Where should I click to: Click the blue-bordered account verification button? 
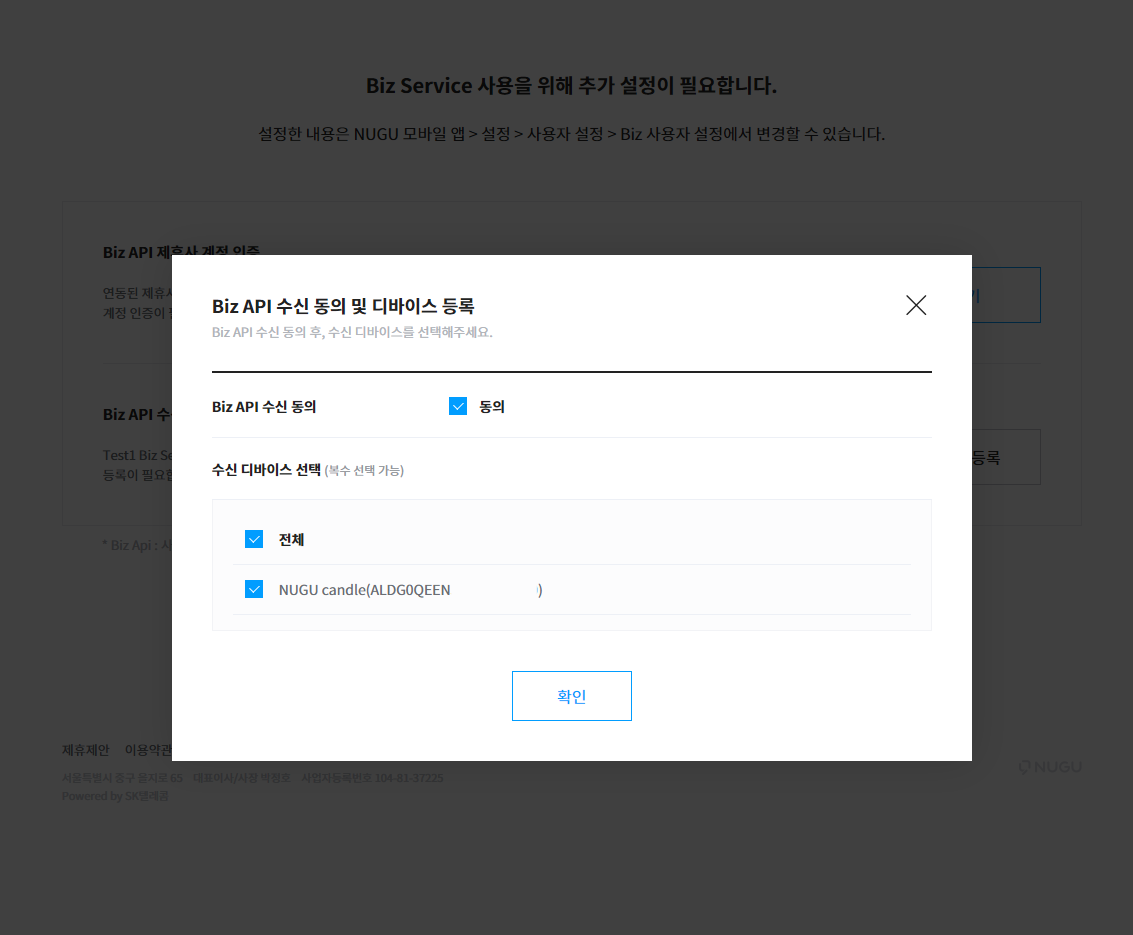click(1006, 295)
